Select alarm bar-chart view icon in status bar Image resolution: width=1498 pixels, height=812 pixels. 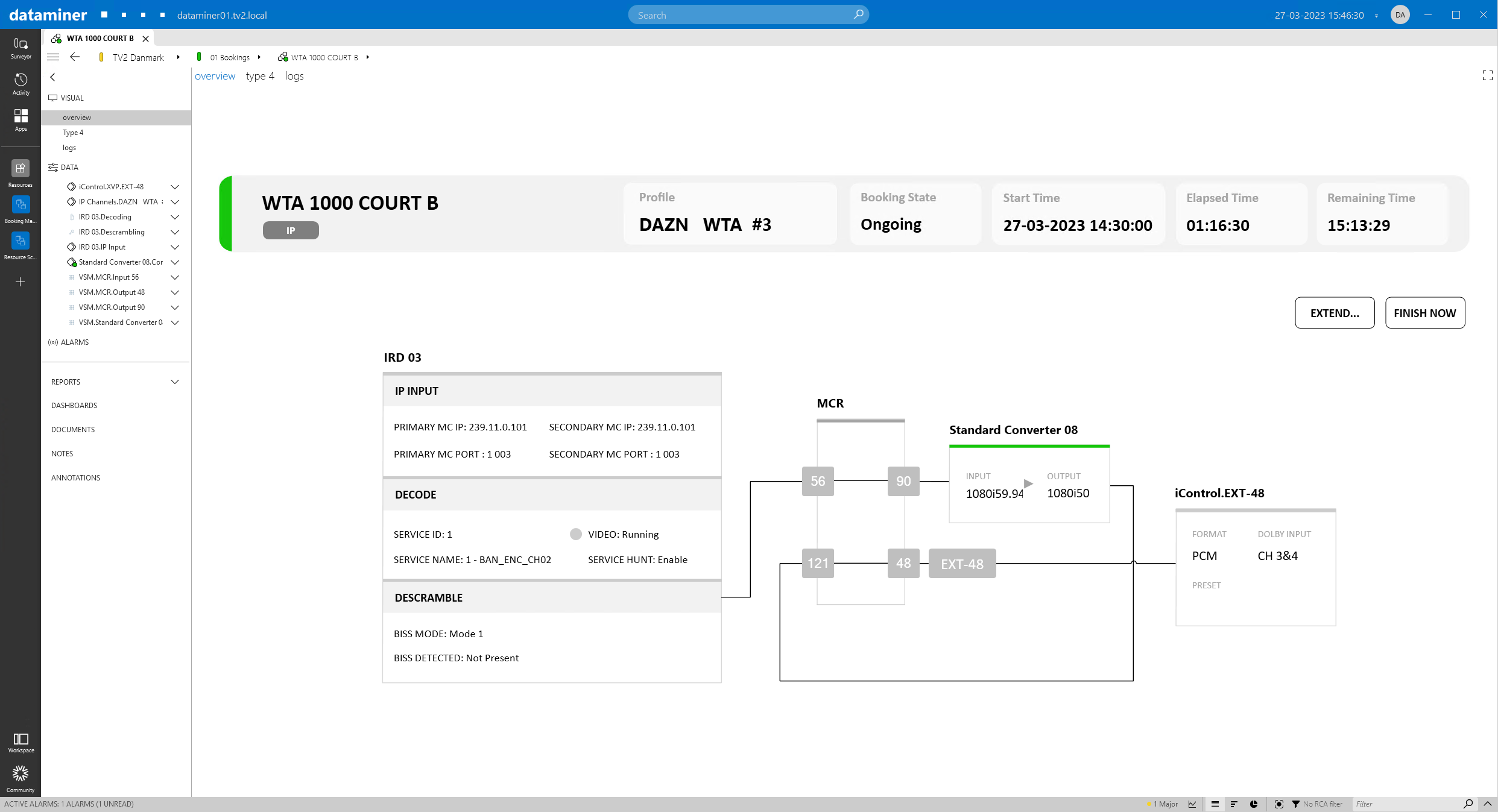(1234, 804)
